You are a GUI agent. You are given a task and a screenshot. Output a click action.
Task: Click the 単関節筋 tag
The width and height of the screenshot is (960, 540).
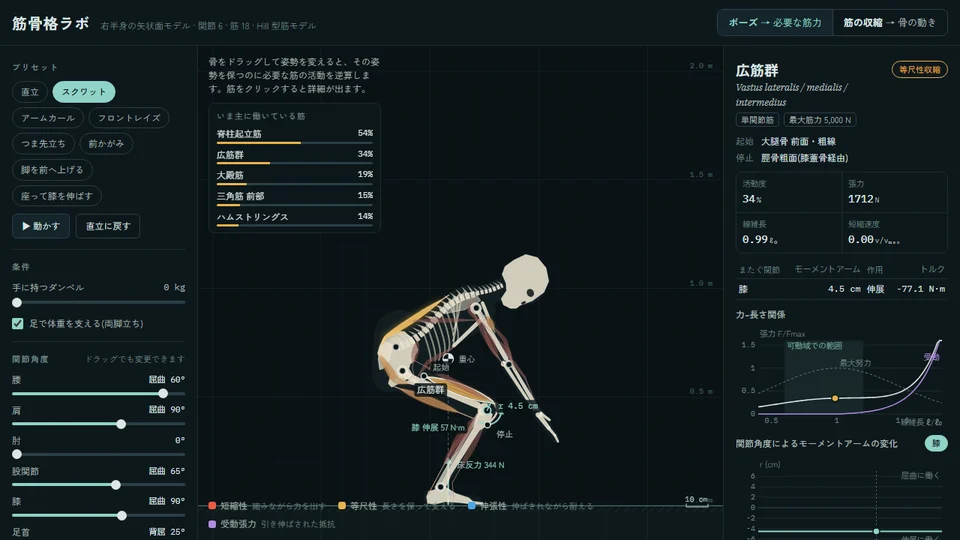[757, 120]
